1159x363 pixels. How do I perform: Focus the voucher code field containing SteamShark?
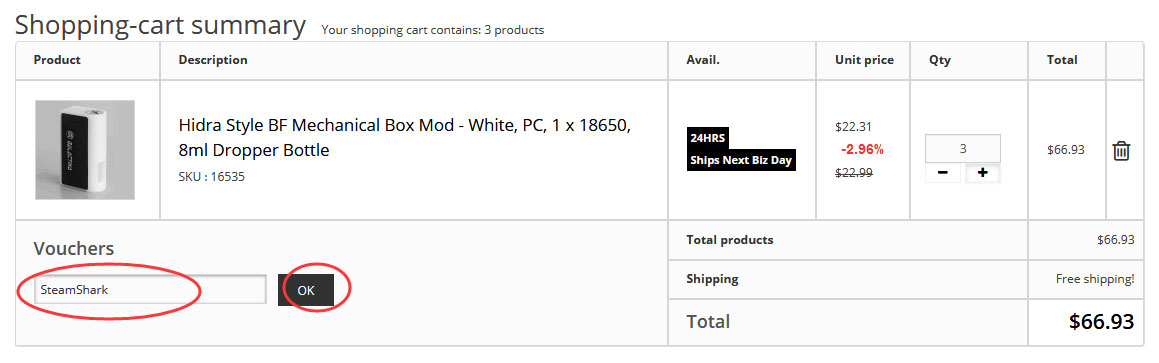[150, 290]
